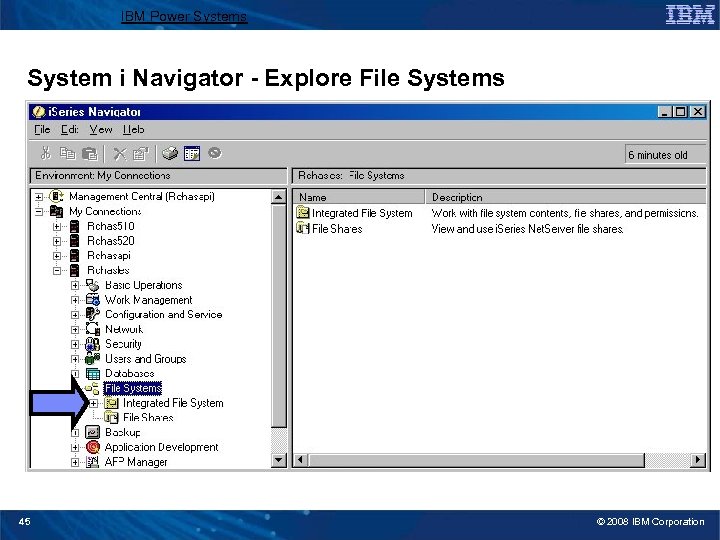Click the Print toolbar icon
Image resolution: width=720 pixels, height=540 pixels.
pyautogui.click(x=170, y=153)
